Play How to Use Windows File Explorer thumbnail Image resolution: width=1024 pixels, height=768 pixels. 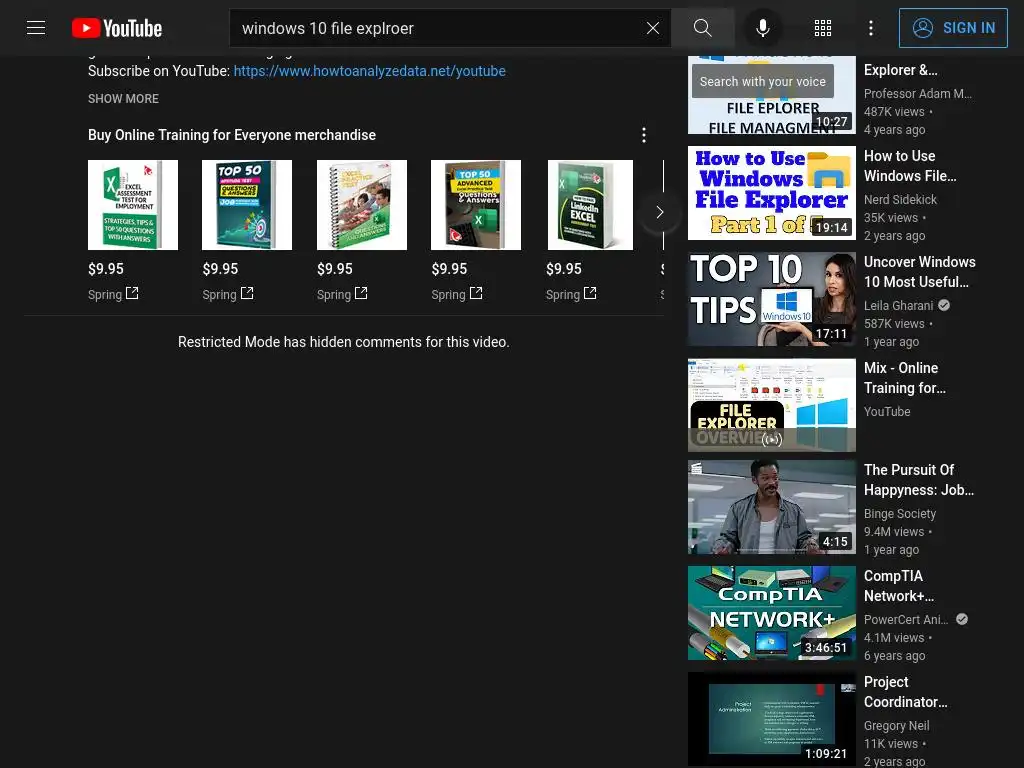point(772,193)
